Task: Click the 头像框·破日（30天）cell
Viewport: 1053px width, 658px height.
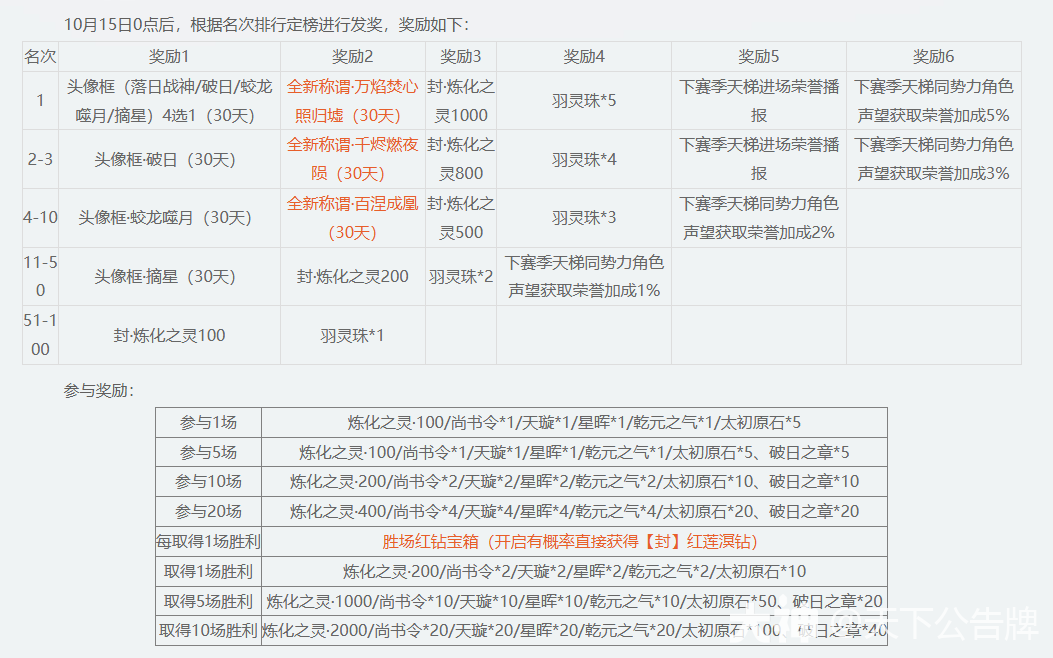Action: [168, 160]
